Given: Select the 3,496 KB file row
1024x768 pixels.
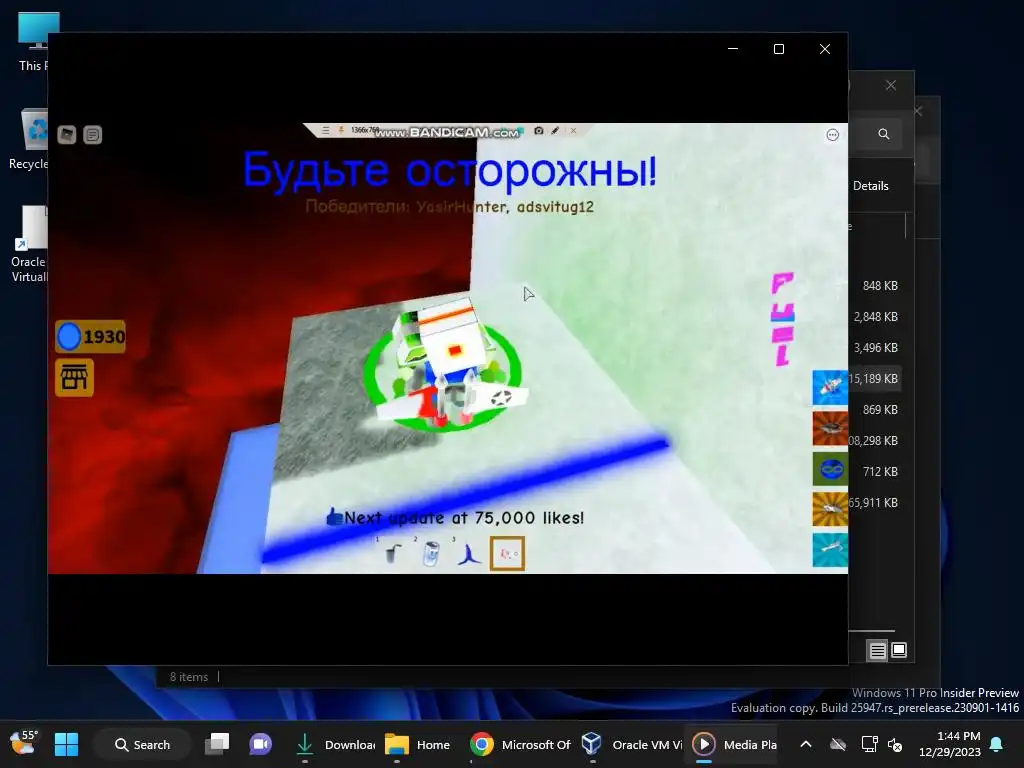Looking at the screenshot, I should click(874, 347).
